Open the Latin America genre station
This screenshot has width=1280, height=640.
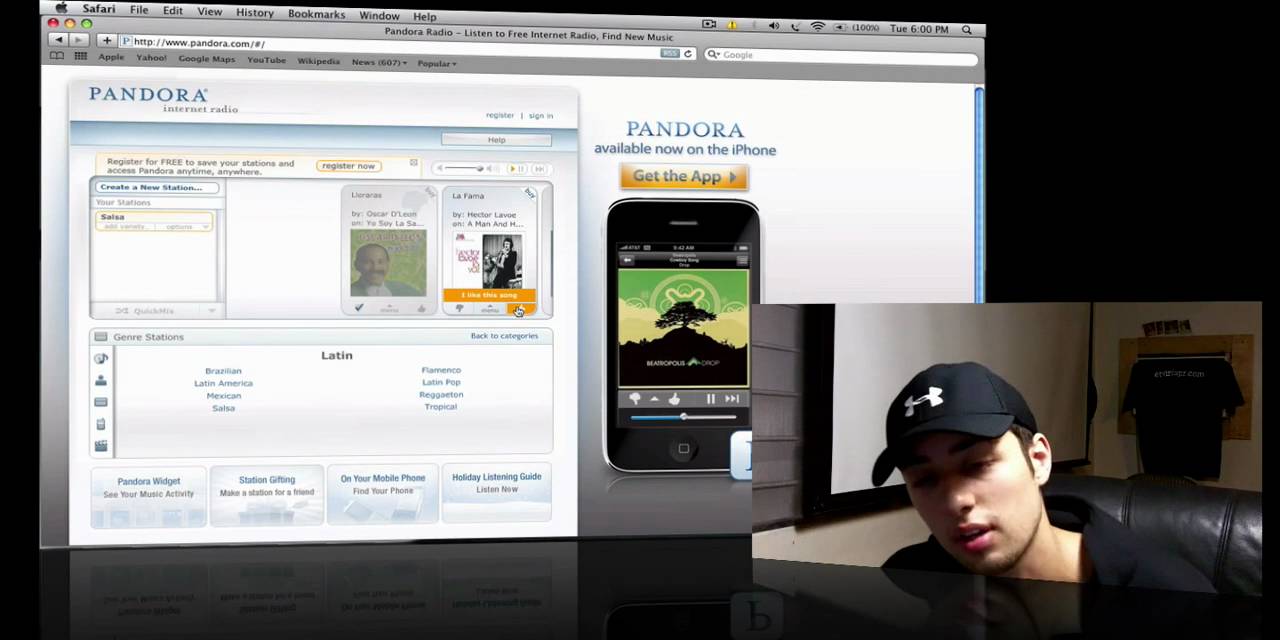pos(223,383)
